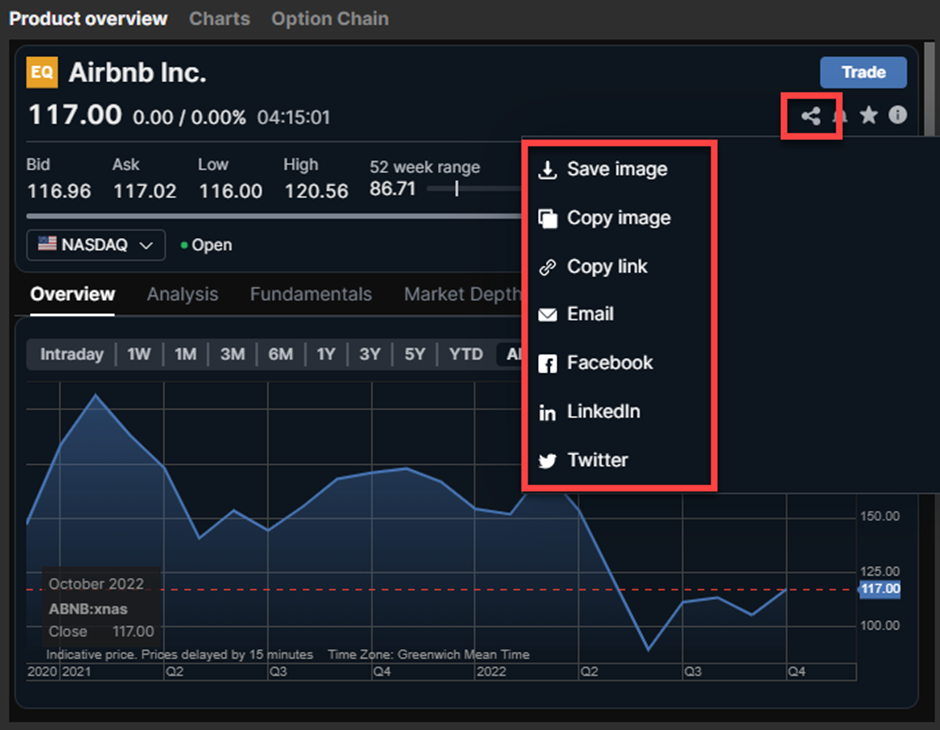Viewport: 940px width, 730px height.
Task: Select the Intraday chart period
Action: [71, 354]
